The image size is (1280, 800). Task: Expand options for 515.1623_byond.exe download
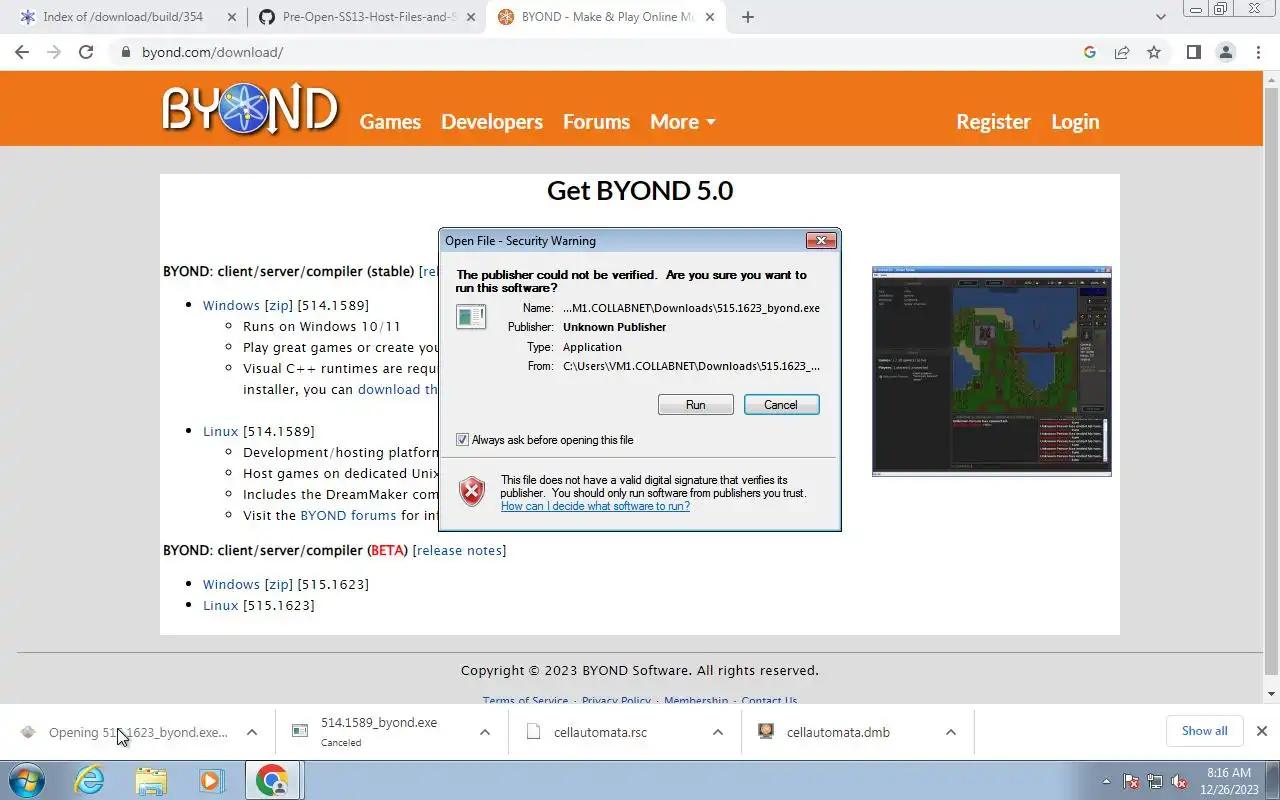(252, 732)
